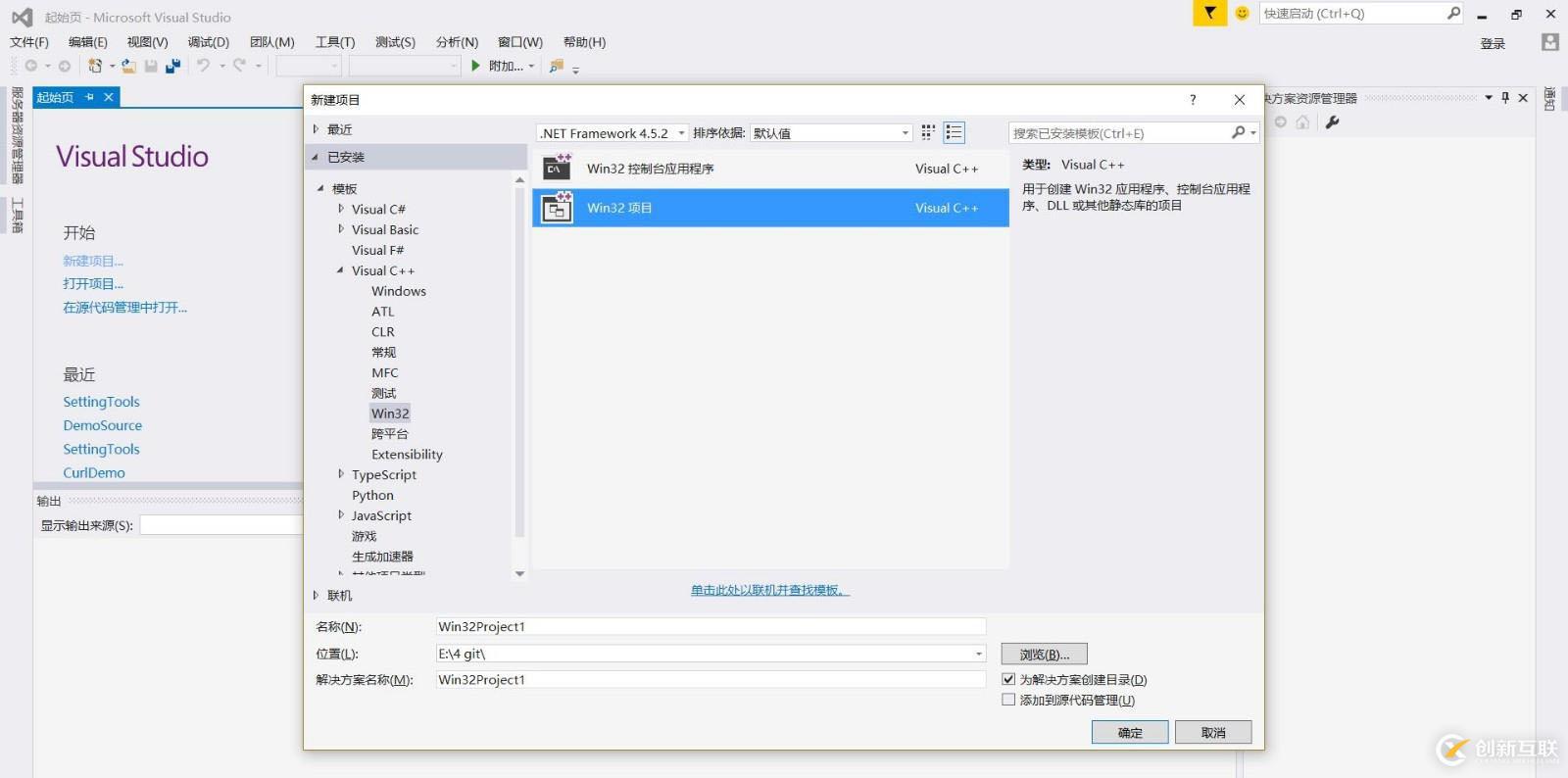Open the 调试(D) menu
Image resolution: width=1568 pixels, height=778 pixels.
209,42
